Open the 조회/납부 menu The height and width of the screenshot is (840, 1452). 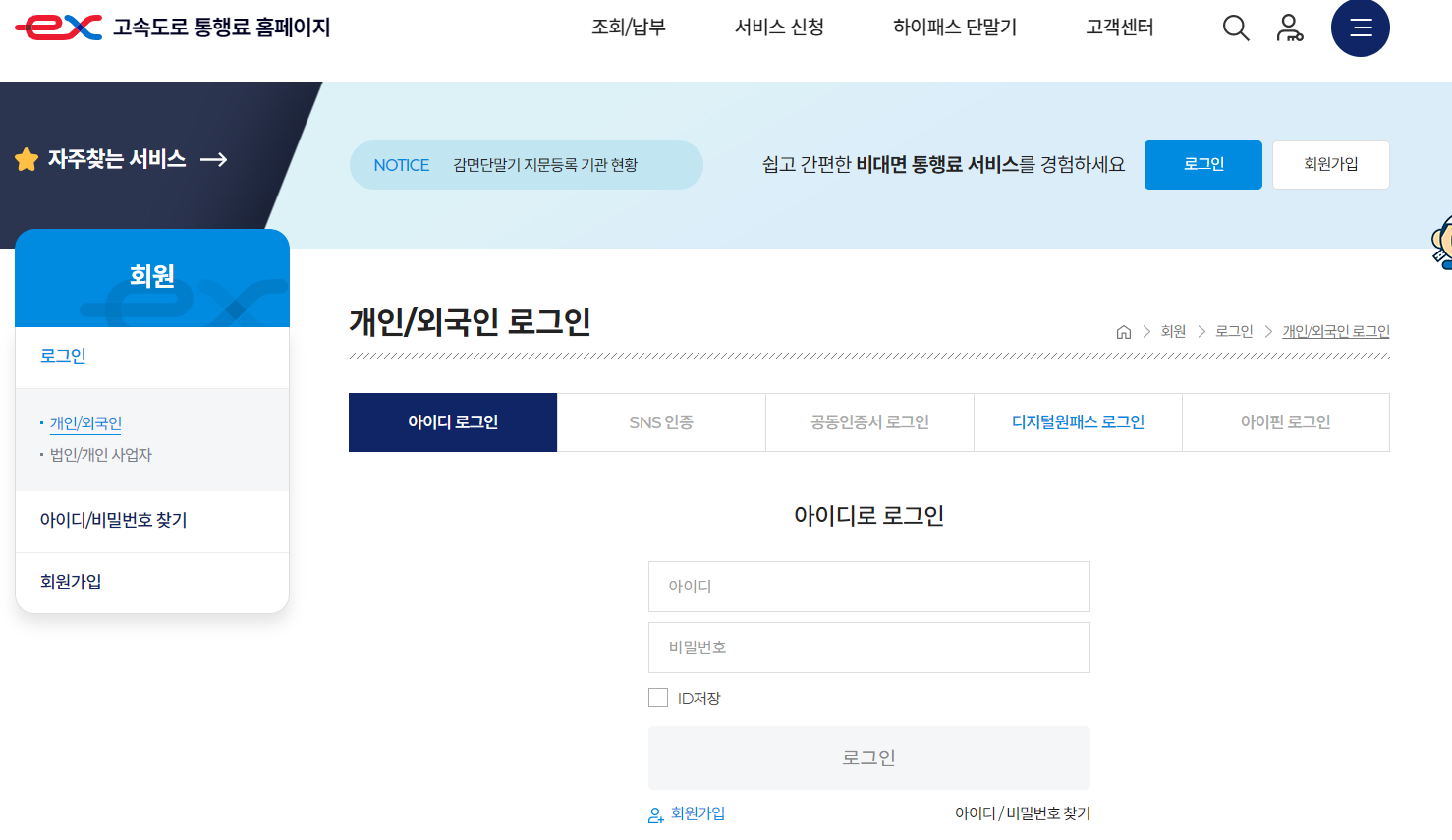[x=630, y=28]
